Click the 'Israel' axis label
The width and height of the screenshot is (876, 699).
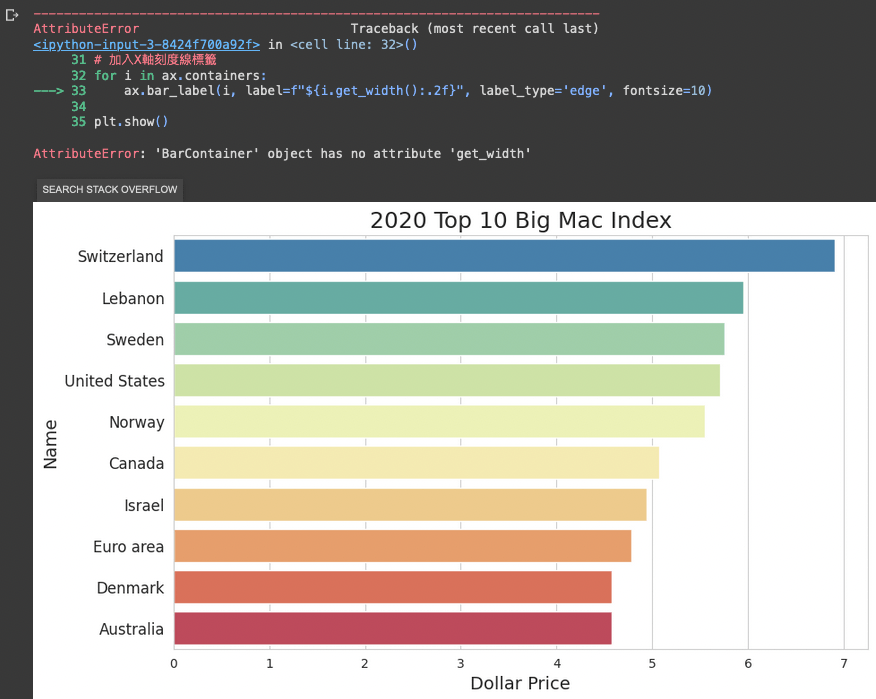click(144, 506)
